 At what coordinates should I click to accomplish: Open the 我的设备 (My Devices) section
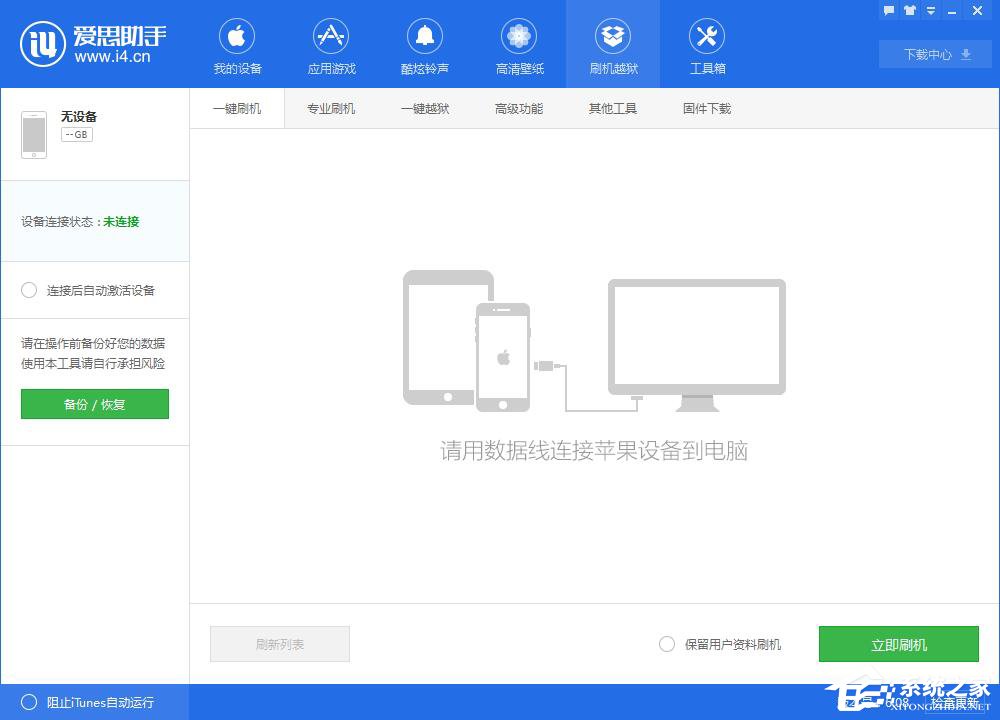coord(236,44)
